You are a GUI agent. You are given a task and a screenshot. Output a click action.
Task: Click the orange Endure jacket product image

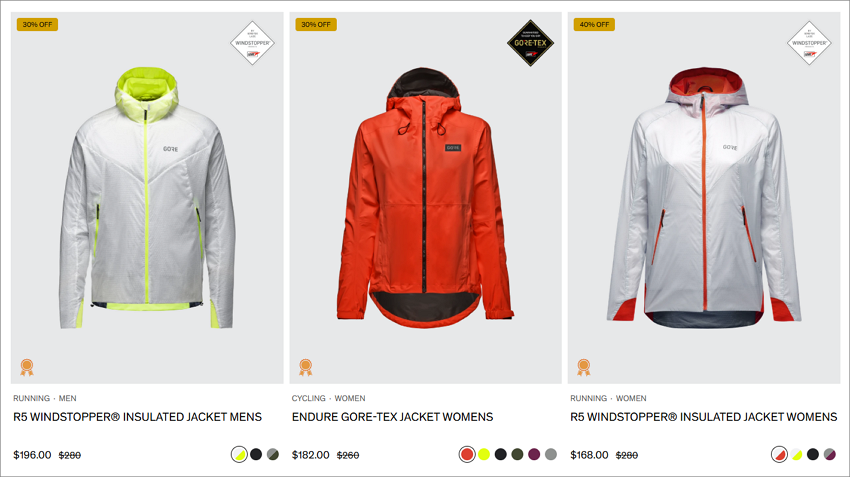[426, 198]
